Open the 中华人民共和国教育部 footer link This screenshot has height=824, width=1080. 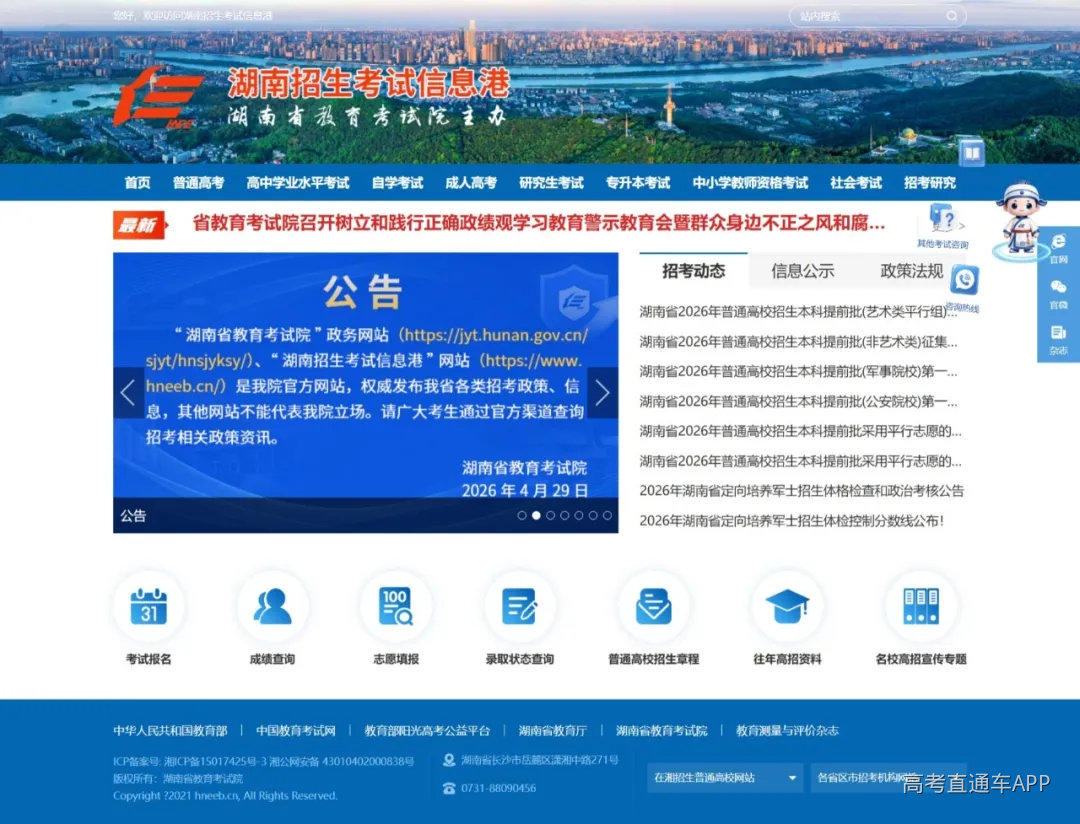pyautogui.click(x=170, y=730)
